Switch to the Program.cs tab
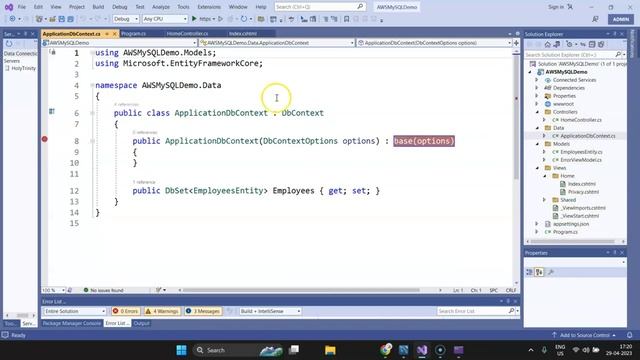Viewport: 640px width, 360px height. pyautogui.click(x=133, y=33)
